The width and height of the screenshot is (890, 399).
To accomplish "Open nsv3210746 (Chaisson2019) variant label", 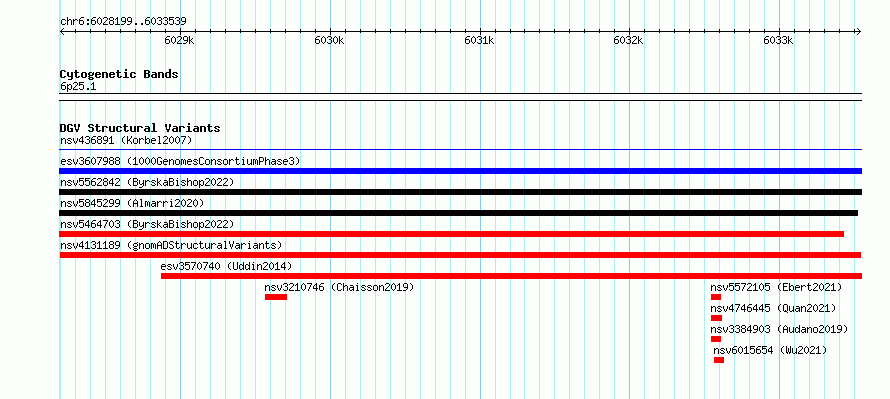I will tap(339, 287).
